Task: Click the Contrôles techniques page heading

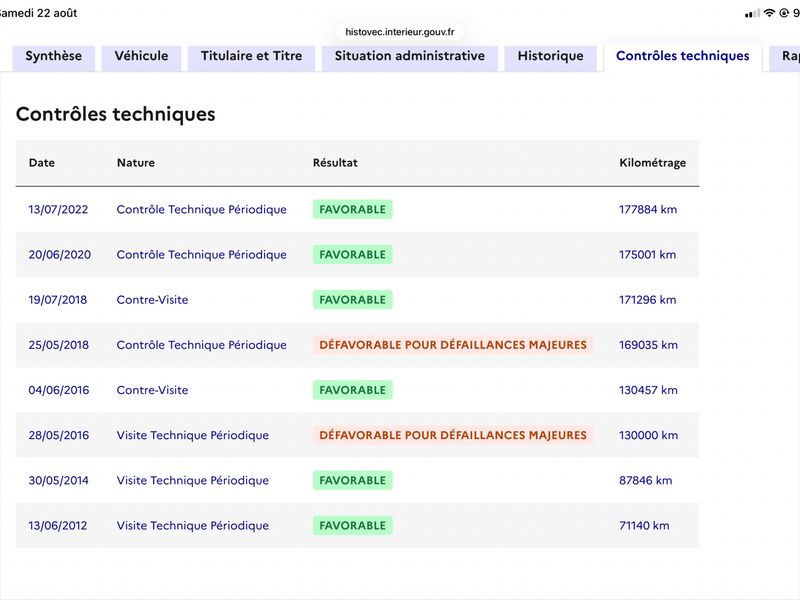Action: coord(116,114)
